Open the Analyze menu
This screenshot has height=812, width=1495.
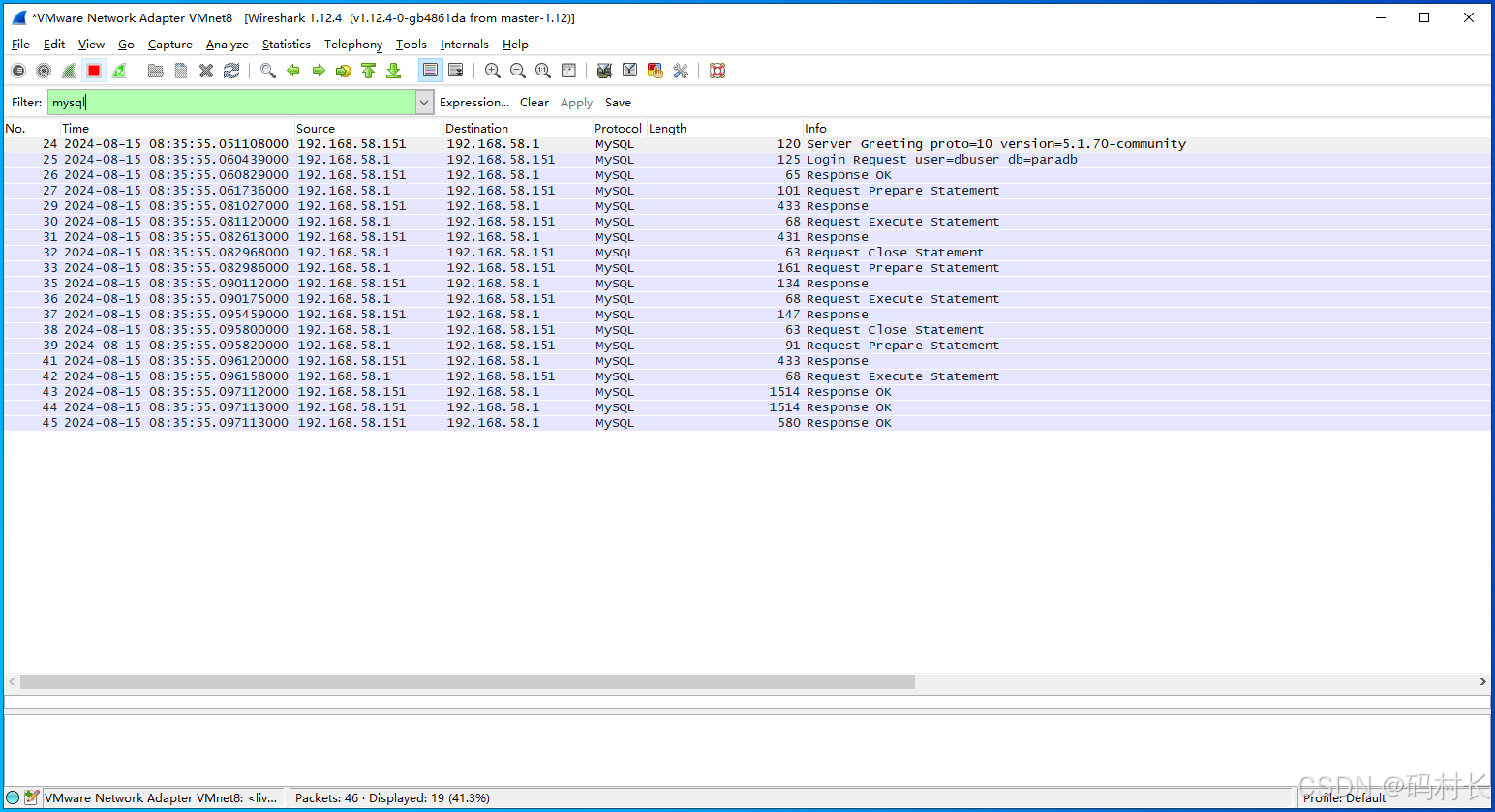(228, 45)
